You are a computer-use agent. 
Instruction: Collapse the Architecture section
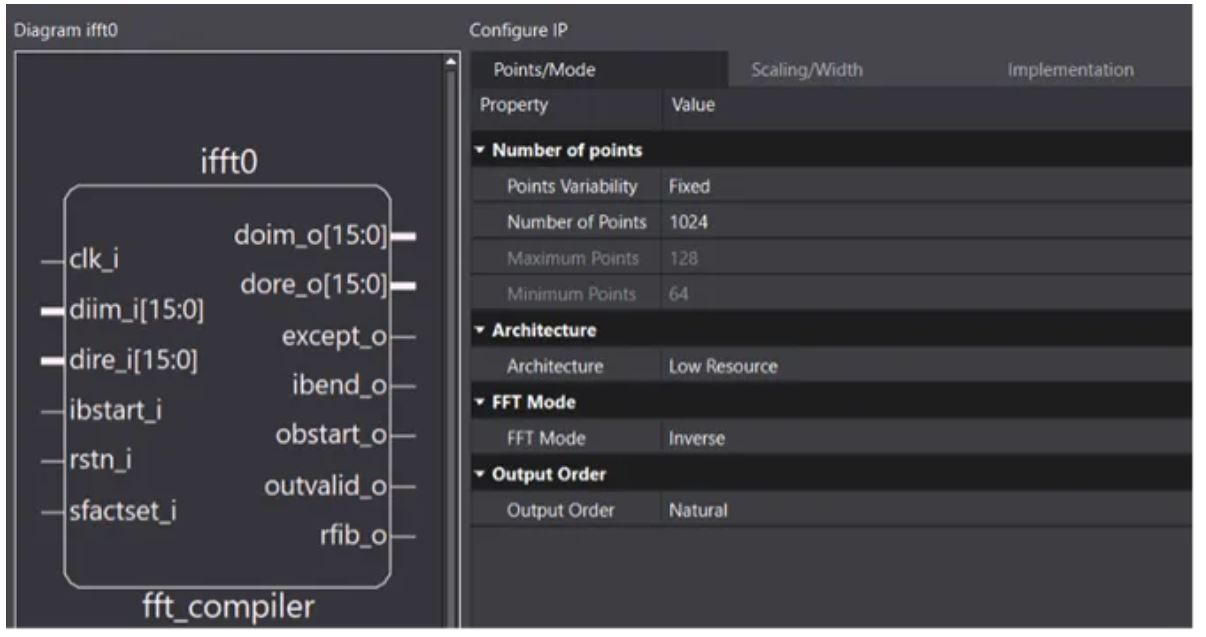click(x=481, y=330)
